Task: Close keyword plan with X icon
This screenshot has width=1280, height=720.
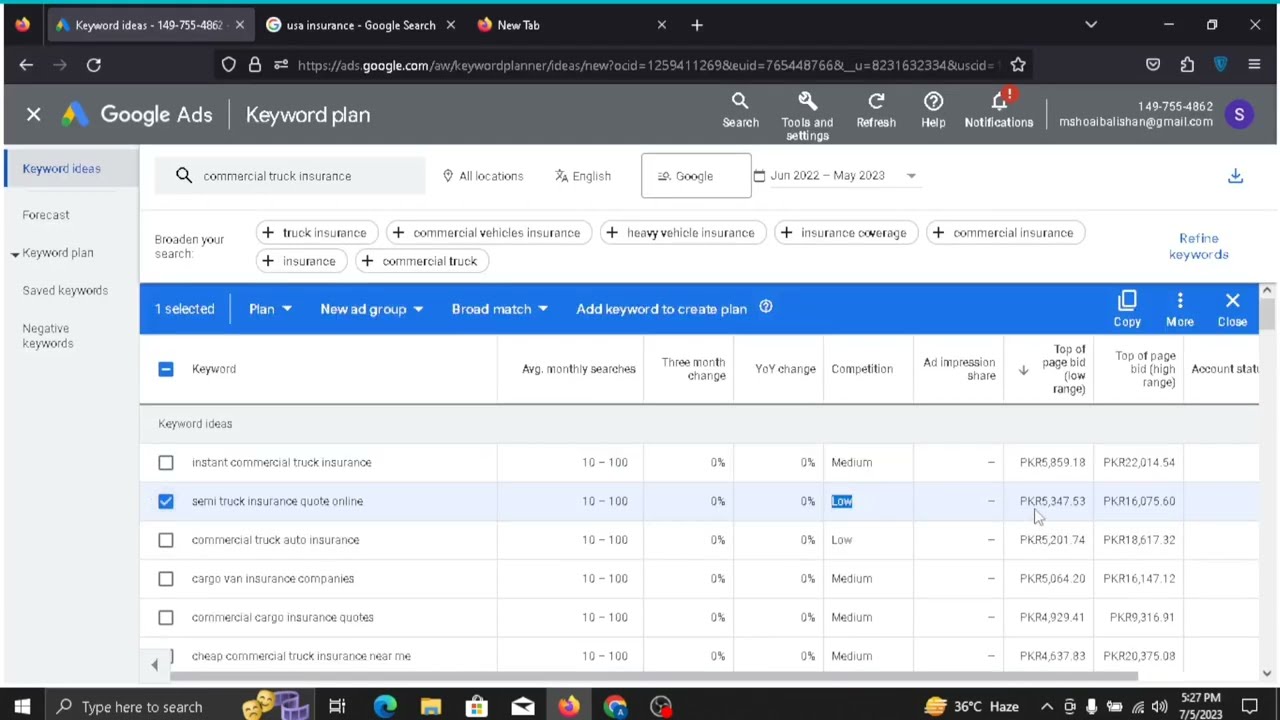Action: [34, 114]
